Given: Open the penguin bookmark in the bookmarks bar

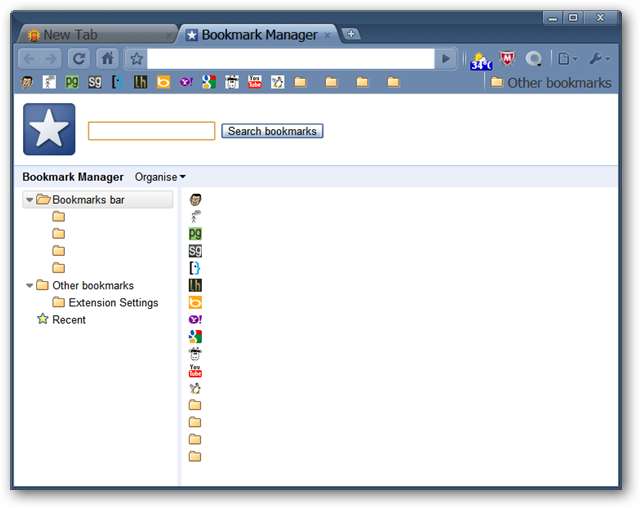Looking at the screenshot, I should (278, 82).
